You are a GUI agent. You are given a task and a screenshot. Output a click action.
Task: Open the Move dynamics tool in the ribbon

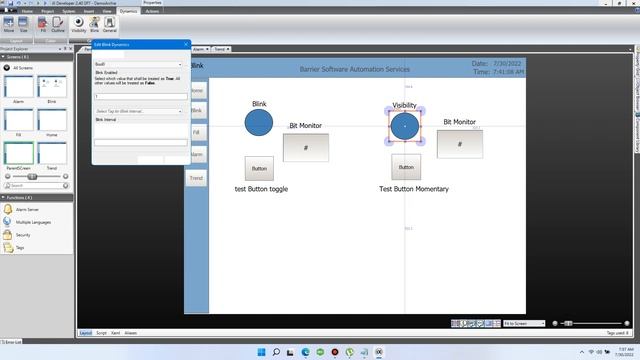pyautogui.click(x=9, y=25)
